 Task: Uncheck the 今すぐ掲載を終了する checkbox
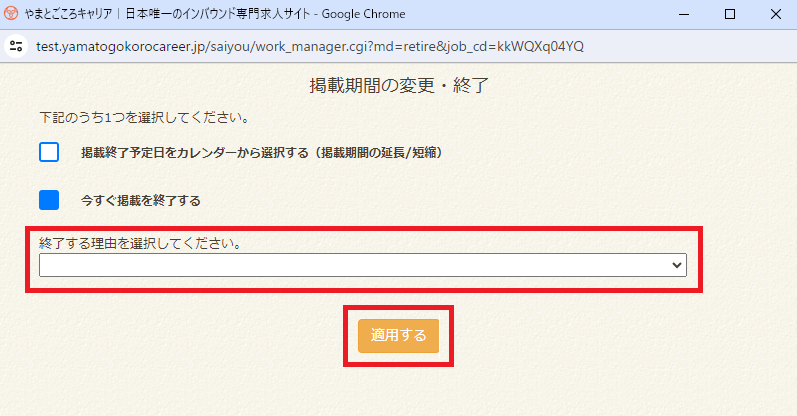pos(49,200)
